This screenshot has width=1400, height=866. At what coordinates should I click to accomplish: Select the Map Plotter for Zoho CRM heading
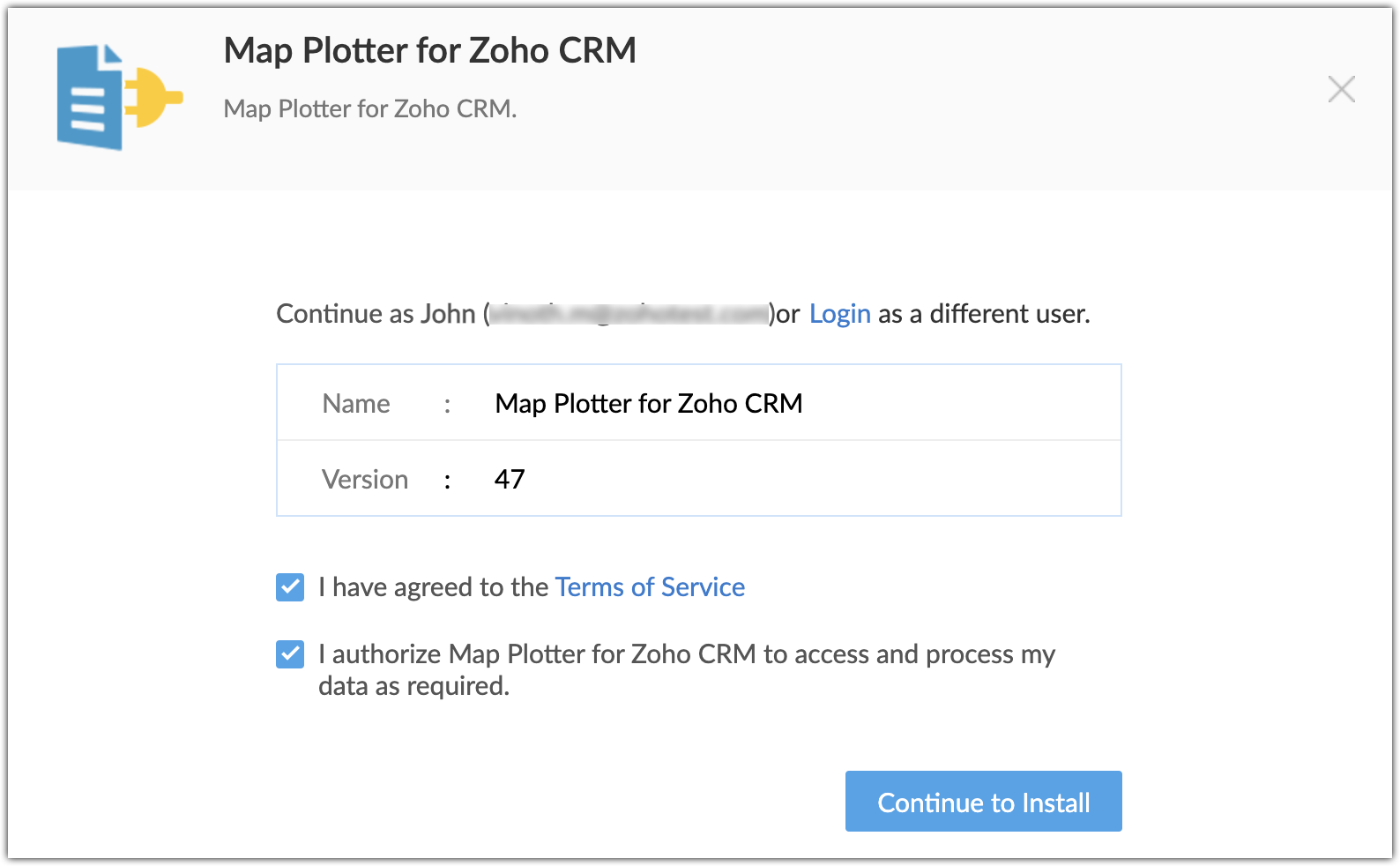click(x=430, y=50)
